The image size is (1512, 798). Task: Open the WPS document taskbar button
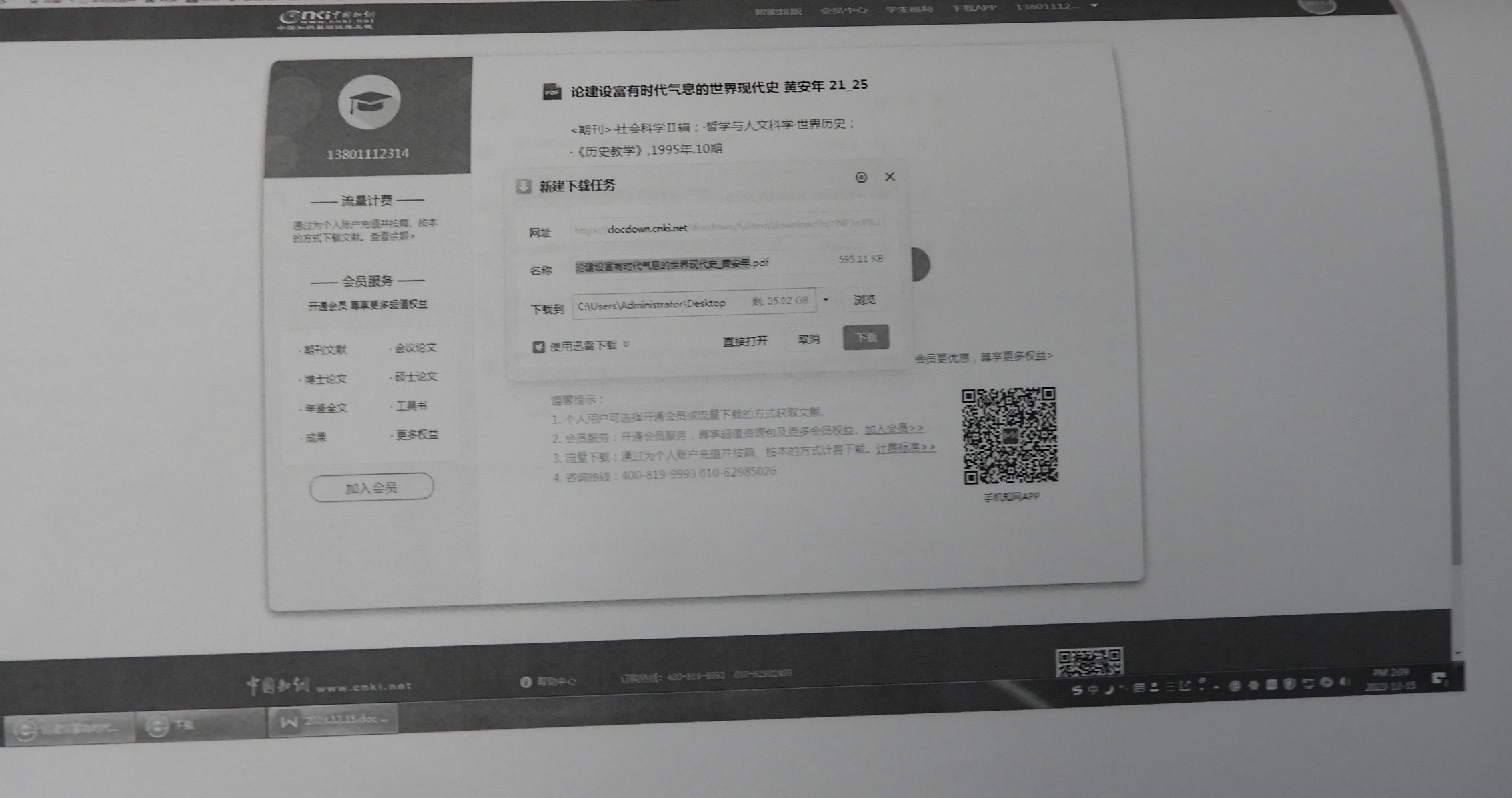333,721
